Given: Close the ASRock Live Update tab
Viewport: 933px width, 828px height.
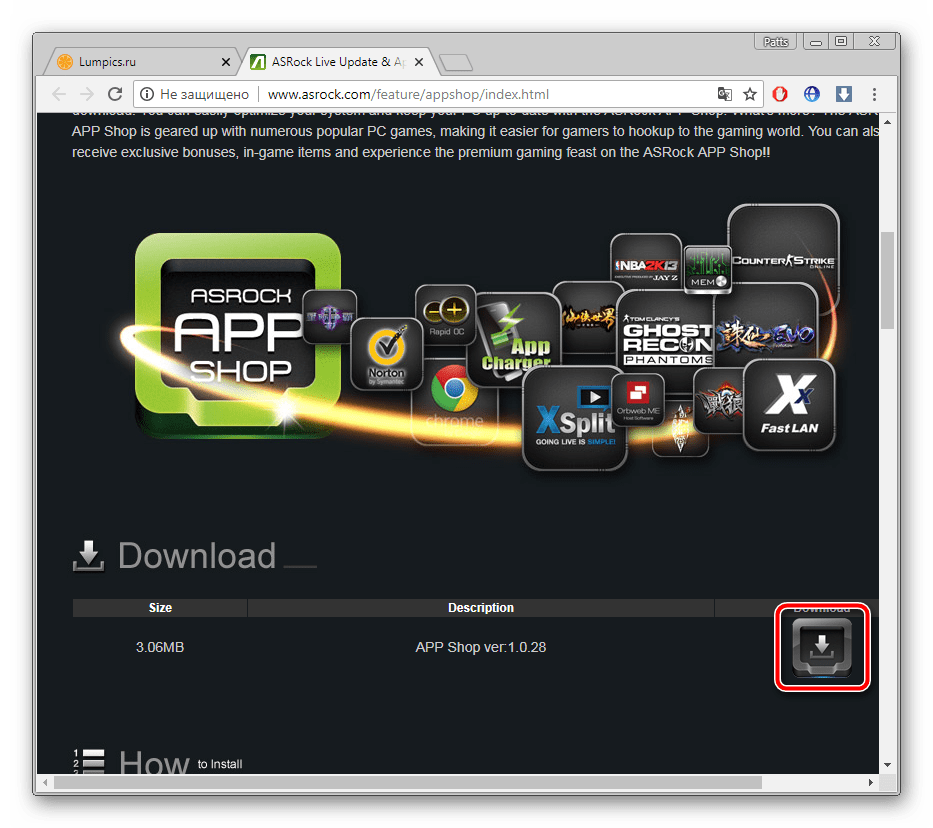Looking at the screenshot, I should [x=418, y=62].
